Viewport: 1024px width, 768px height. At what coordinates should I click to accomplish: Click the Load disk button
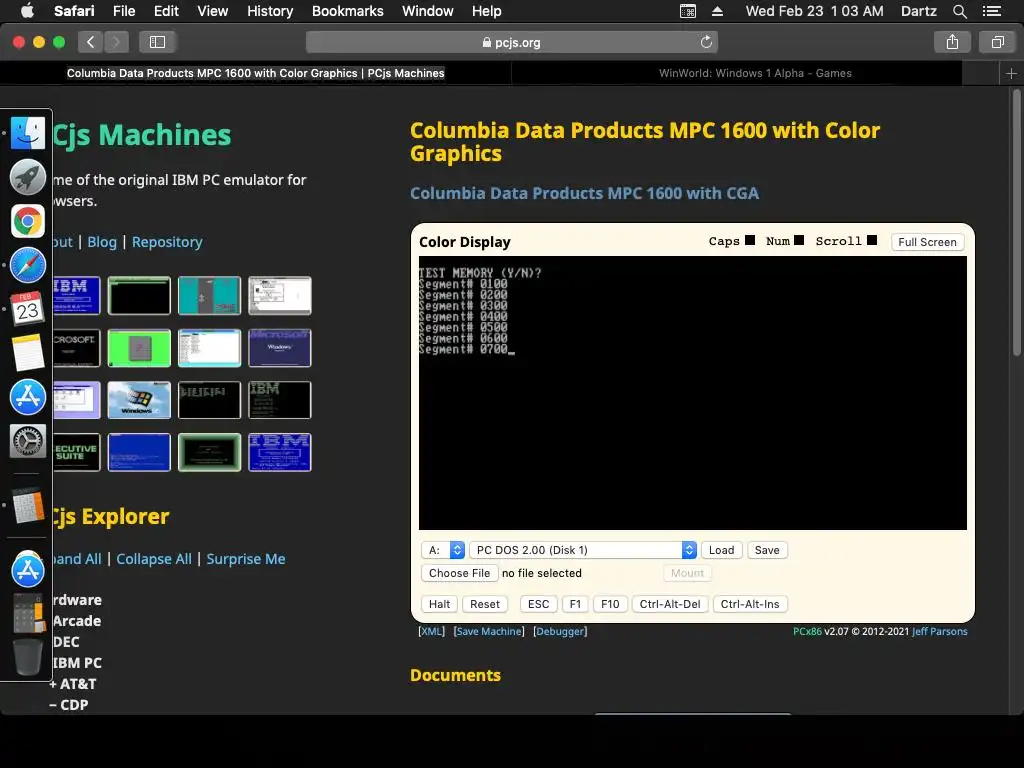point(722,550)
